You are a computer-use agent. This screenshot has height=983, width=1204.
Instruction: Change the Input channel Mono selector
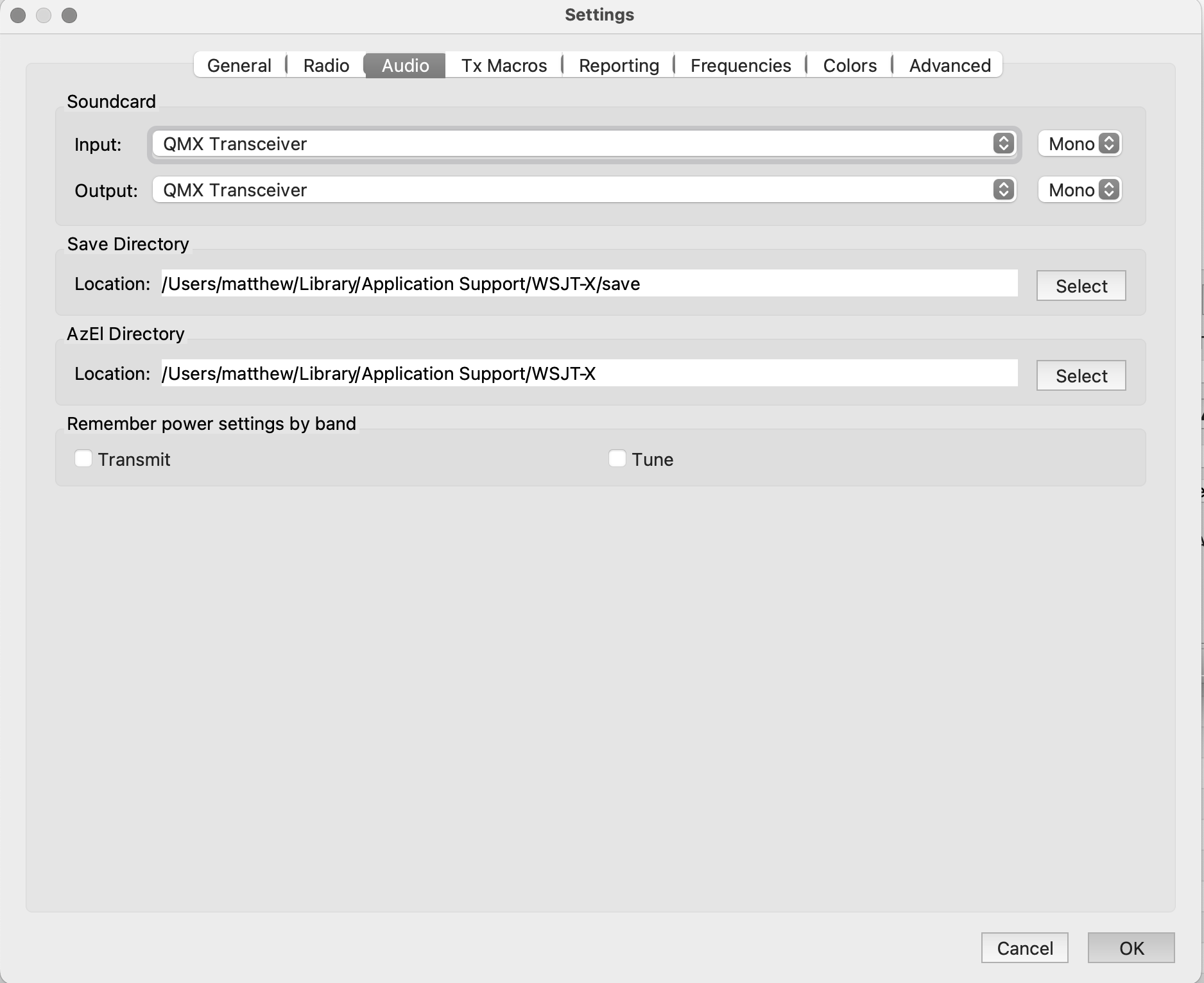coord(1080,144)
